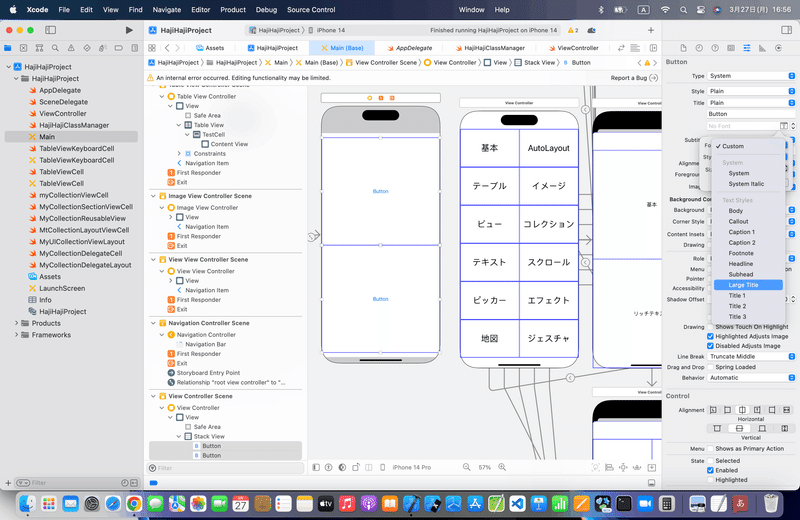The image size is (800, 520).
Task: Check the Selected state checkbox
Action: click(x=710, y=460)
